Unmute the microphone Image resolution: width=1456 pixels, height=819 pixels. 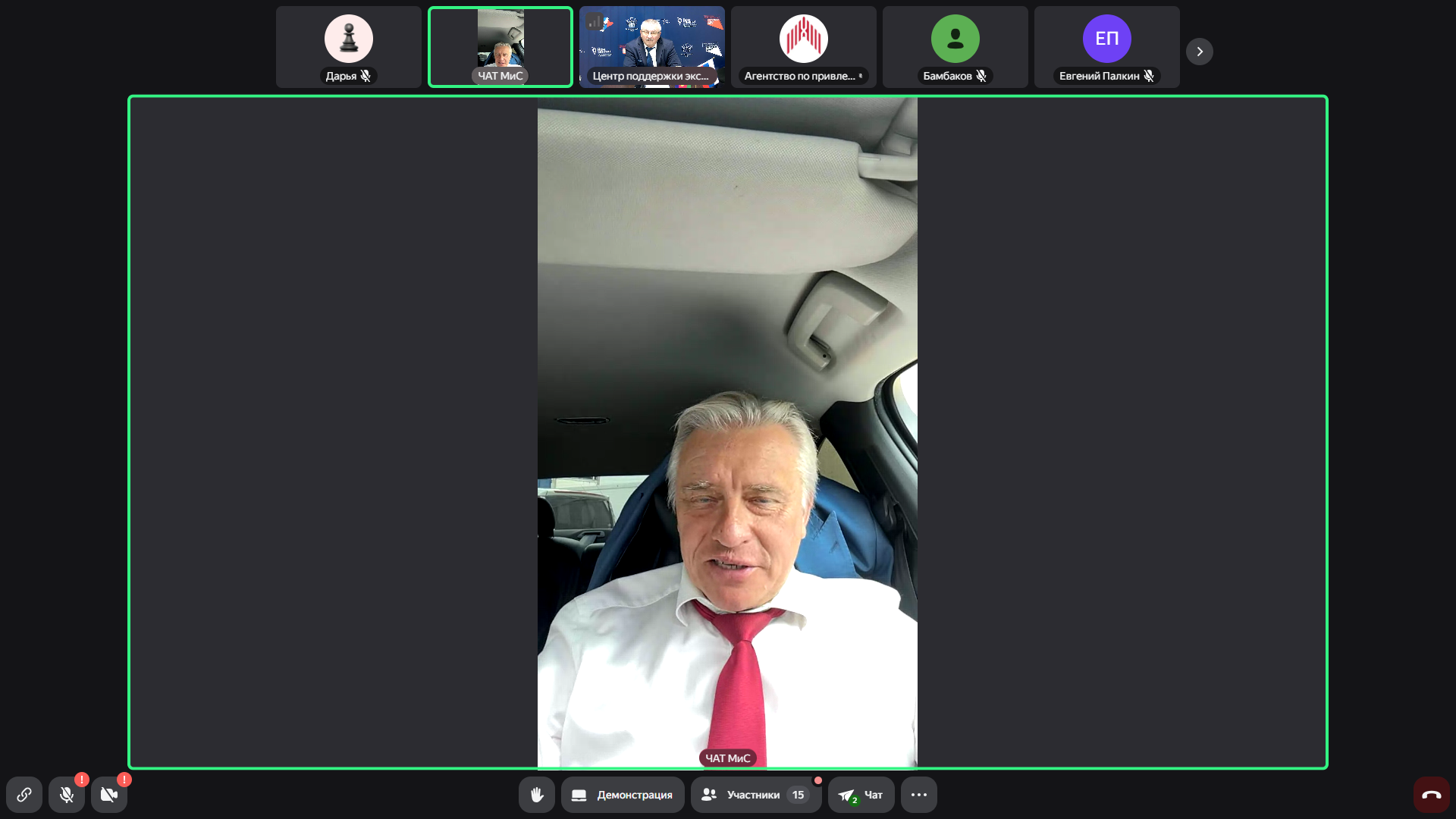pyautogui.click(x=67, y=795)
